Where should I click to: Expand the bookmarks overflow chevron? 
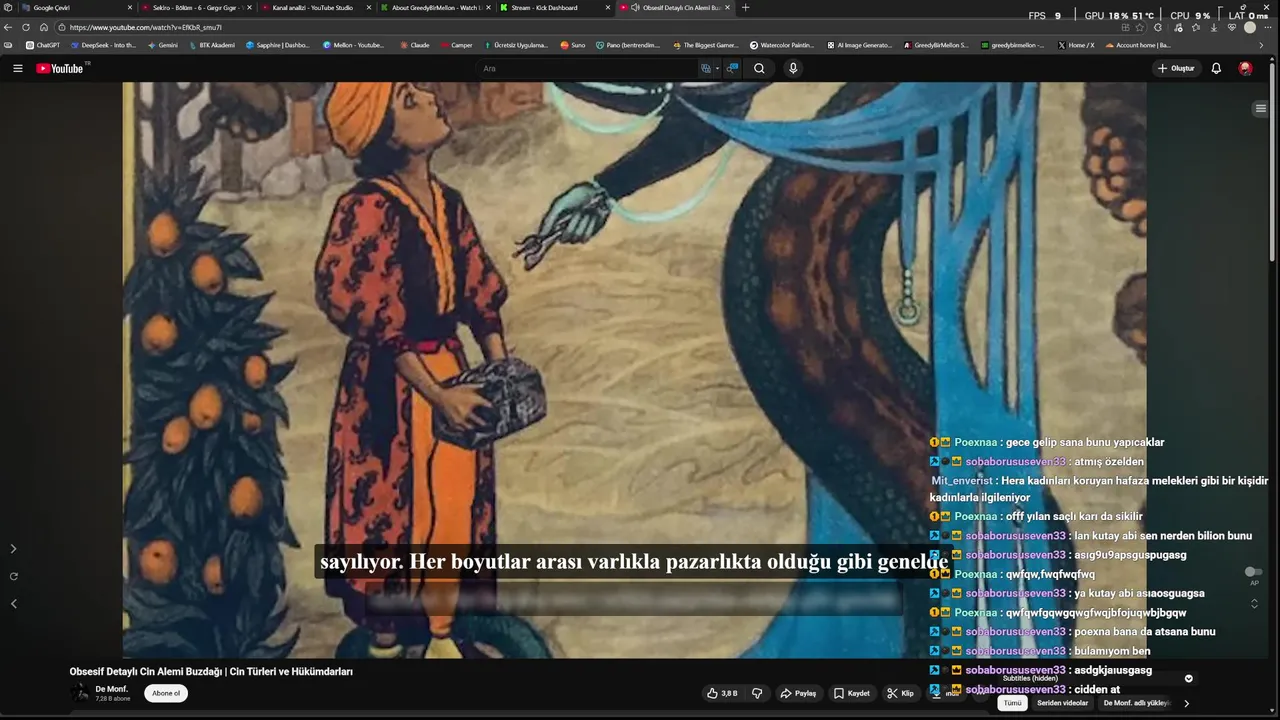pos(1261,45)
